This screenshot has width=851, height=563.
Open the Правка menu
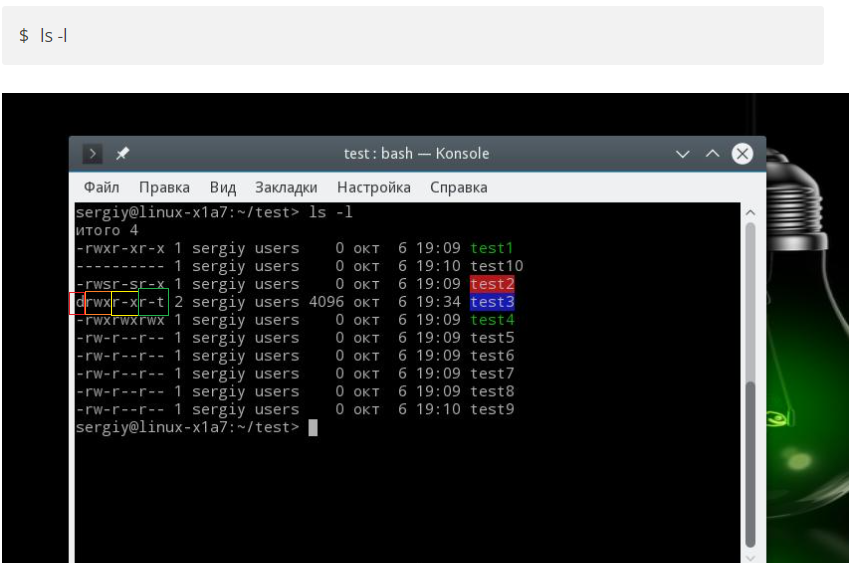pyautogui.click(x=164, y=187)
